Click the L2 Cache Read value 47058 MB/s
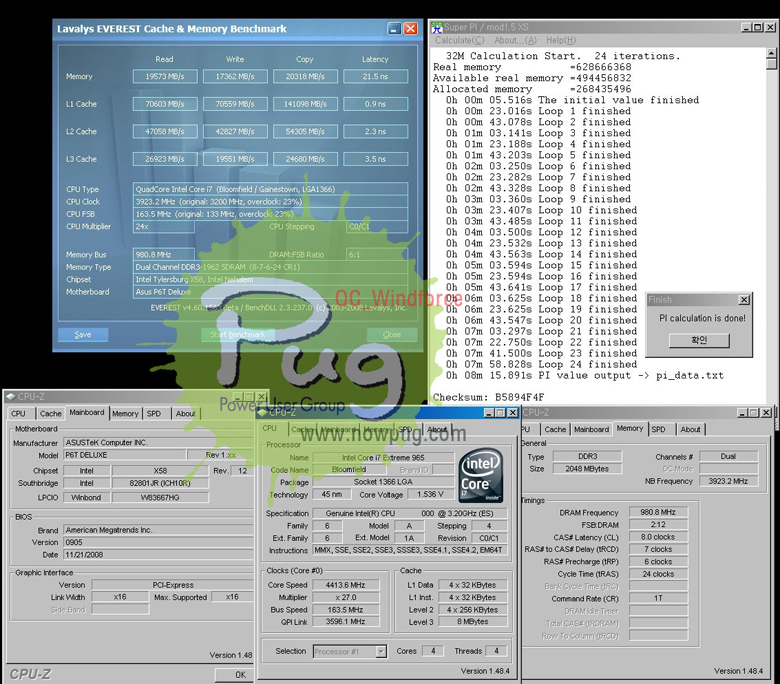Viewport: 780px width, 684px height. click(165, 131)
